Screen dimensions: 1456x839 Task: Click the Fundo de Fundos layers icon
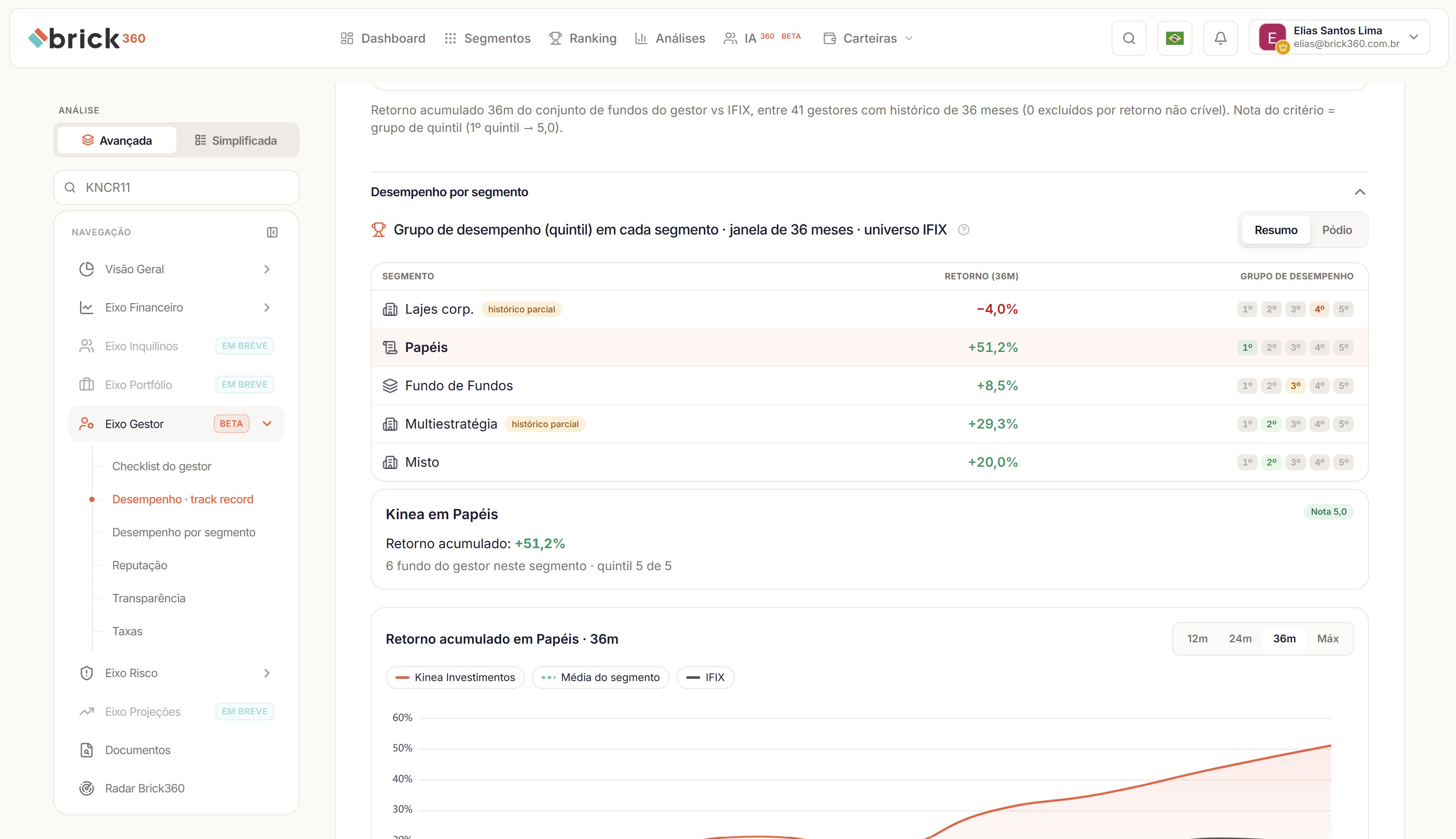pyautogui.click(x=390, y=385)
